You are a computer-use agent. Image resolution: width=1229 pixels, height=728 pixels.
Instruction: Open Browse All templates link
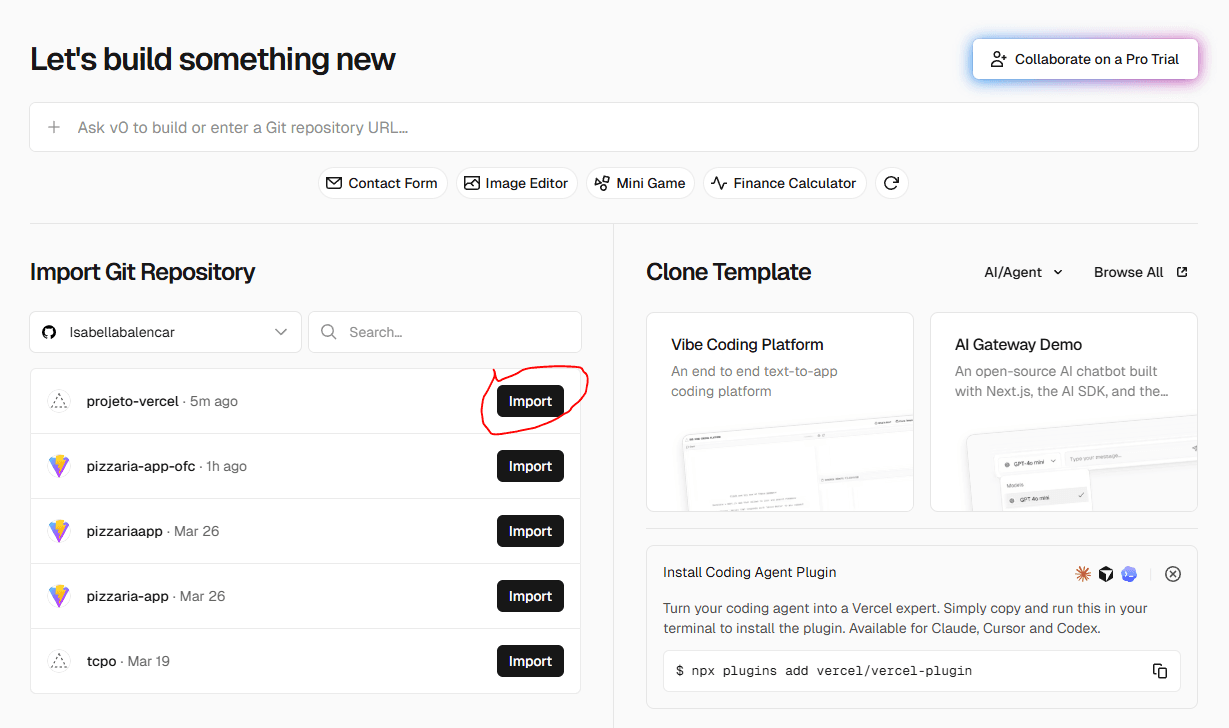pos(1140,272)
